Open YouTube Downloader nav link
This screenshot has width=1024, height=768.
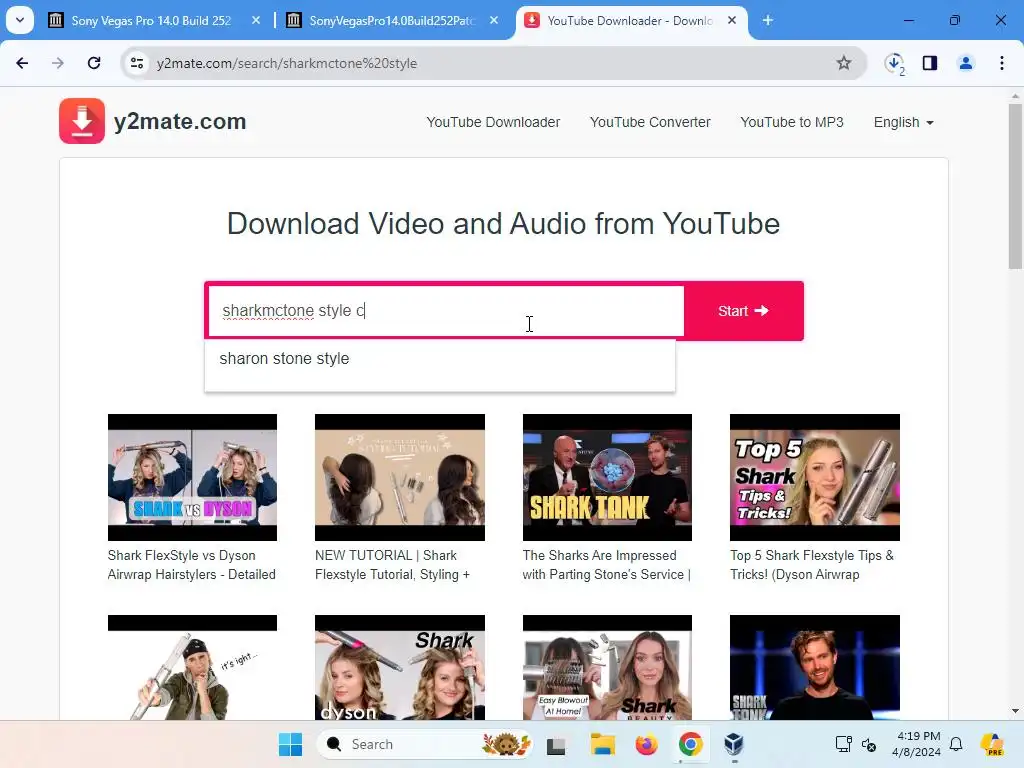[x=493, y=122]
